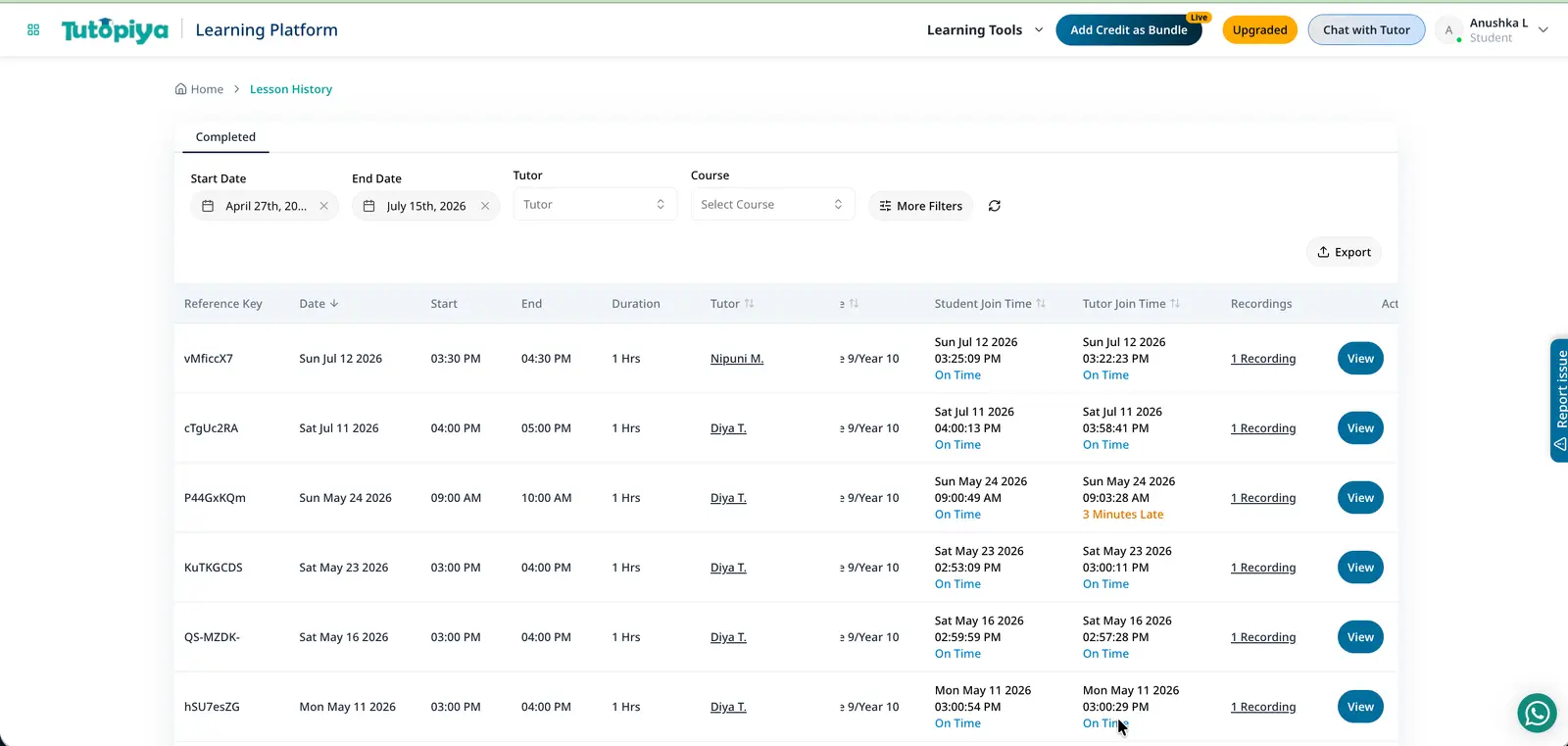View lesson QS-MZDK-
1568x746 pixels.
tap(1360, 637)
